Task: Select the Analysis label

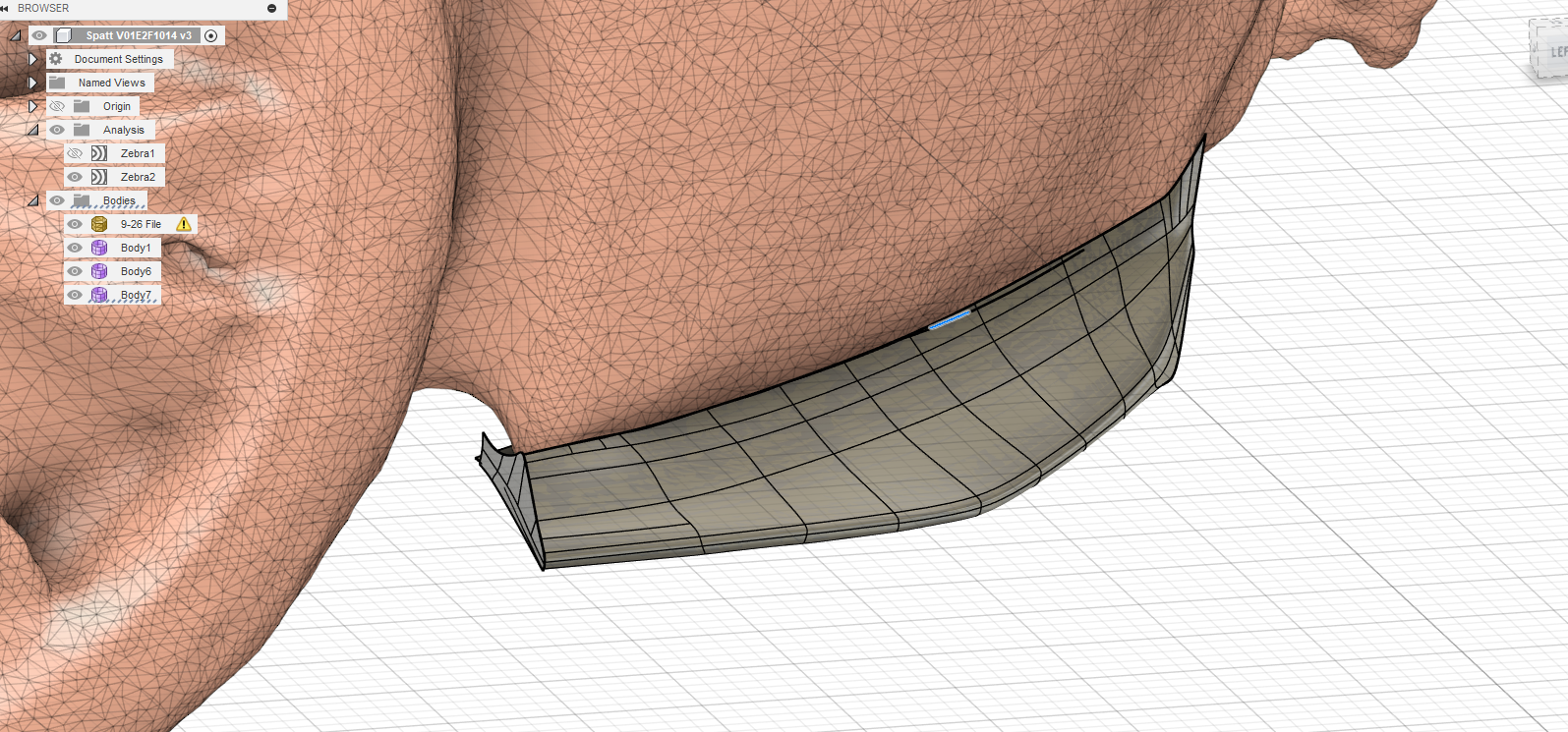Action: 124,130
